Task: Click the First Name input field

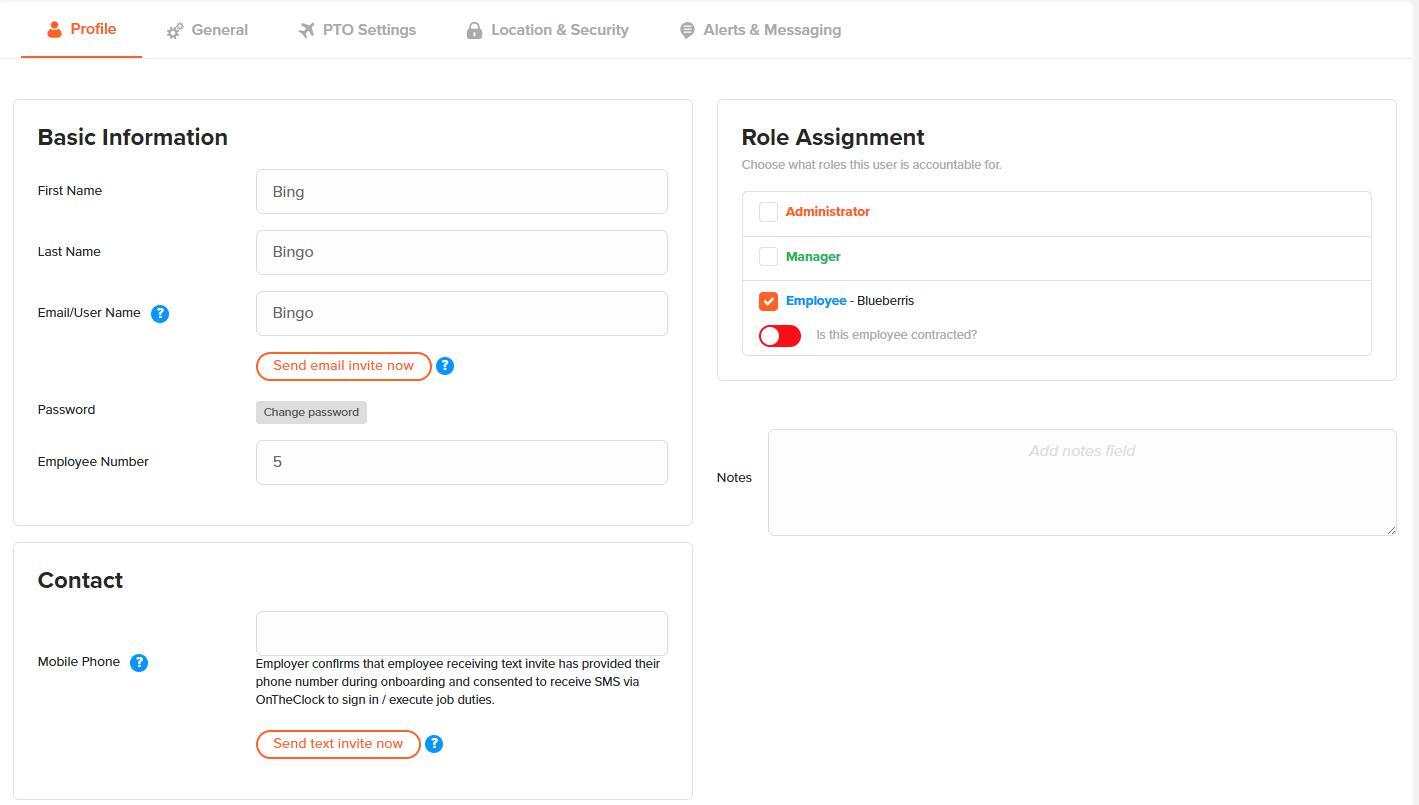Action: (x=461, y=192)
